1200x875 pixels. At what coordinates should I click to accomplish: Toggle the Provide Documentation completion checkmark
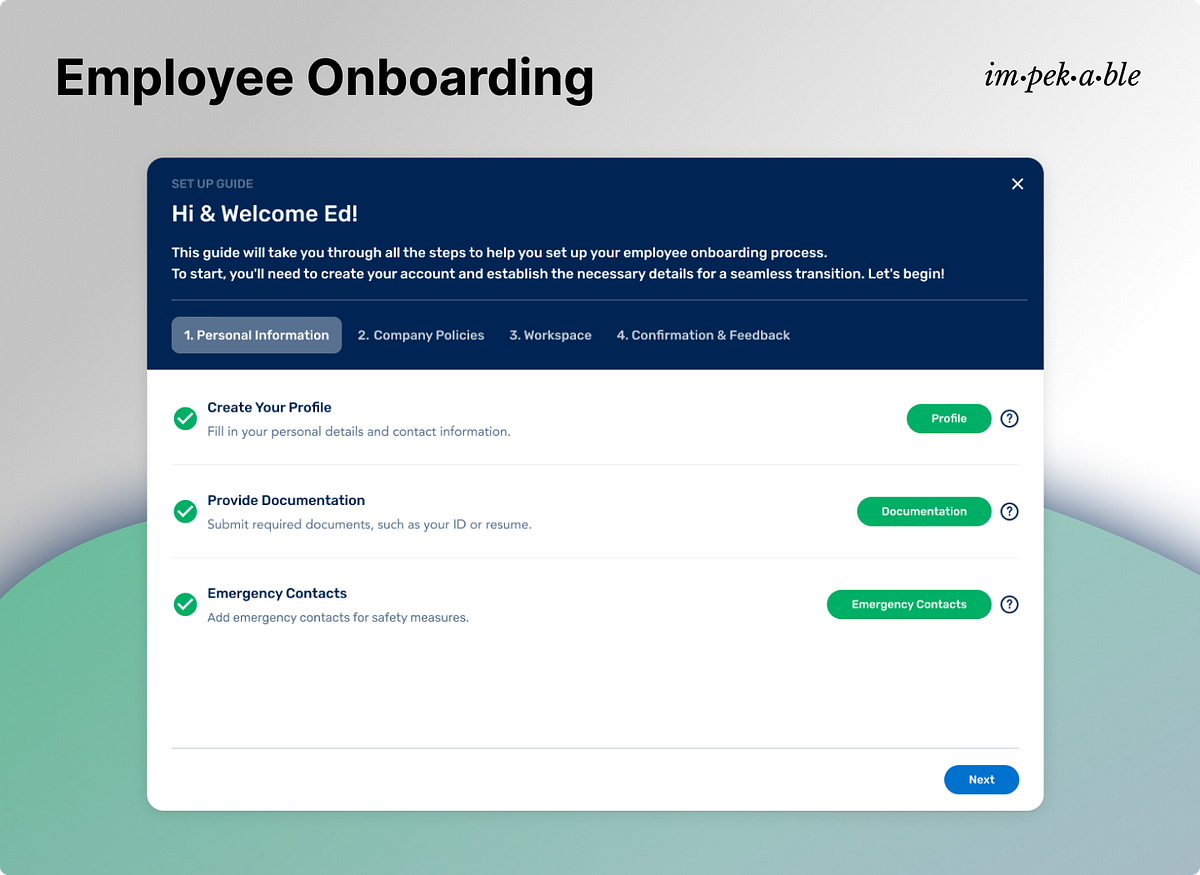[185, 511]
